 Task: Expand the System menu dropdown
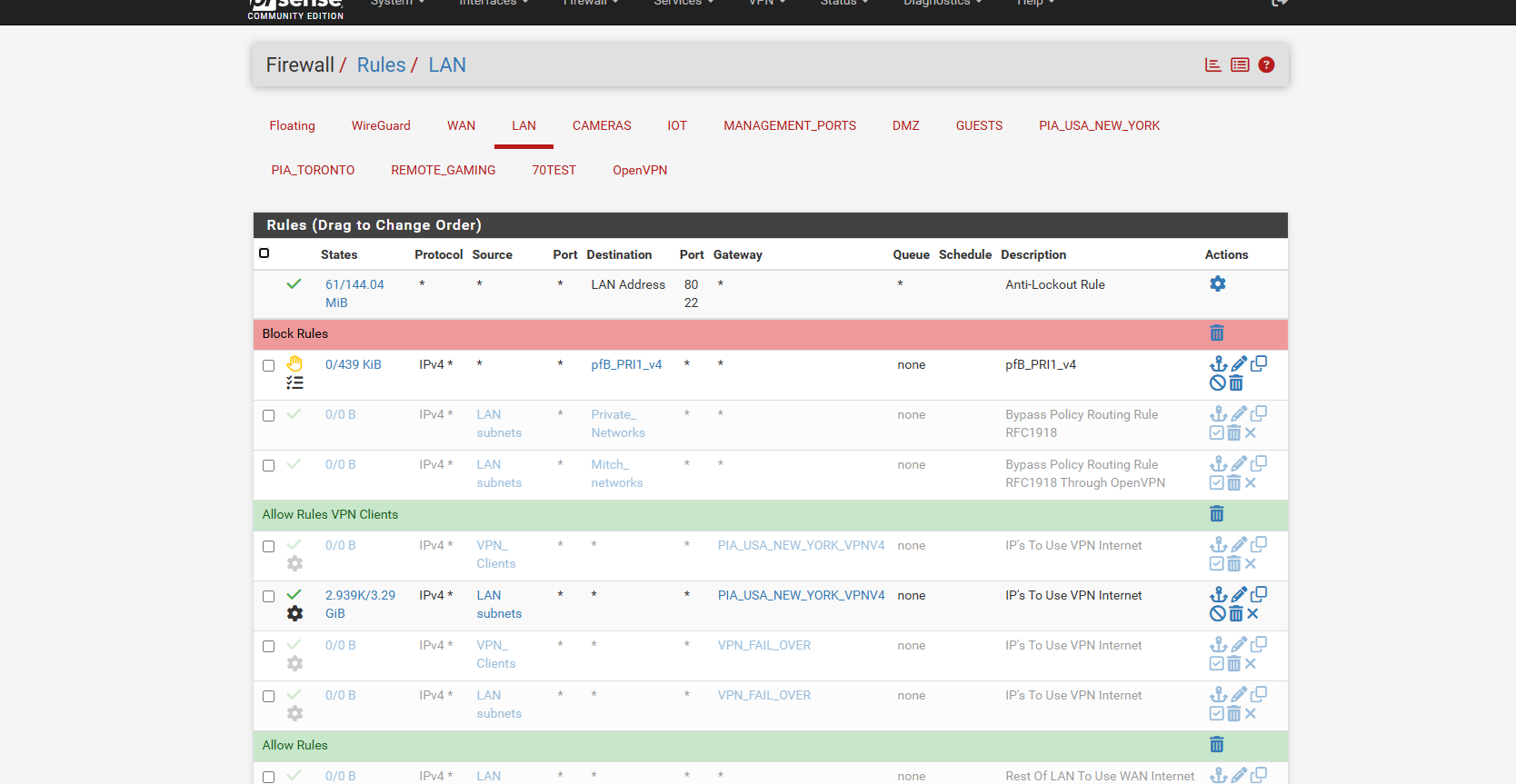coord(398,3)
